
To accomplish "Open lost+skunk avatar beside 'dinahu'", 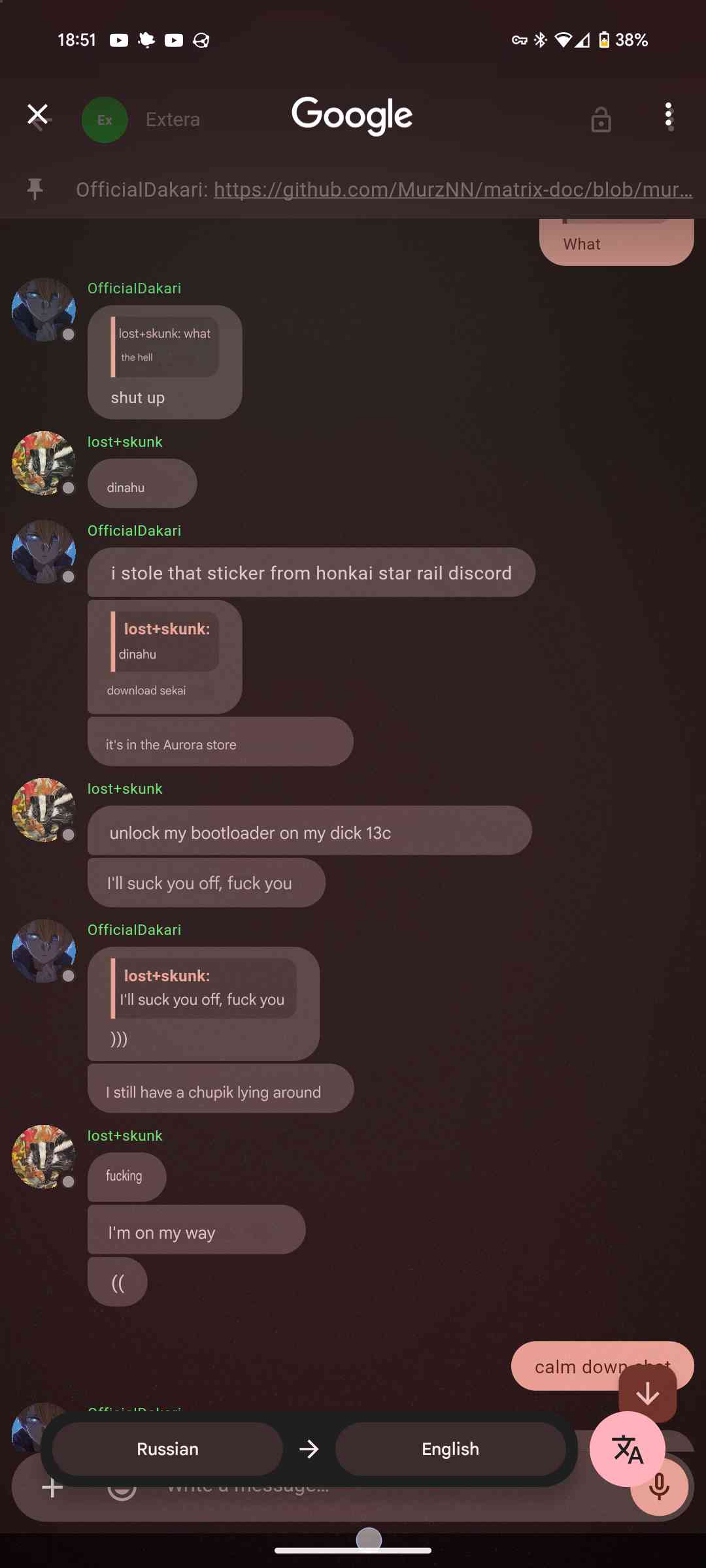I will point(44,463).
